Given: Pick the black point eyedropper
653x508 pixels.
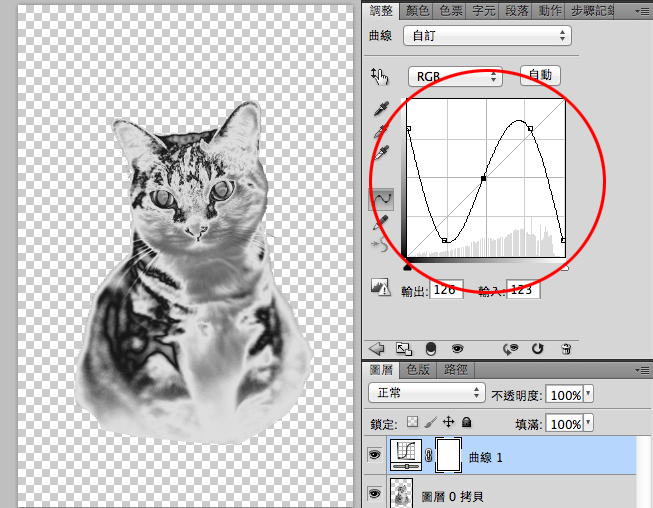Looking at the screenshot, I should pos(381,108).
